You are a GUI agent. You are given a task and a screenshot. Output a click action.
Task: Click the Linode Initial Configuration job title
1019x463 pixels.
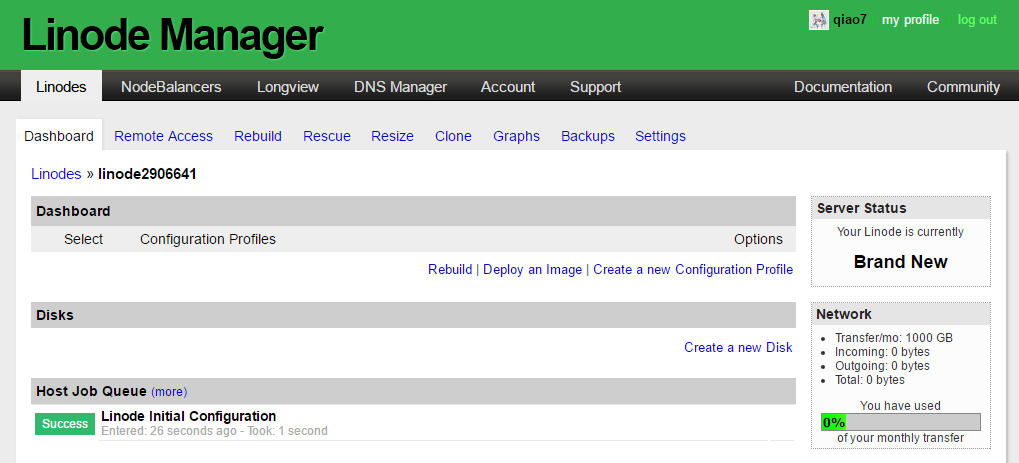point(189,416)
